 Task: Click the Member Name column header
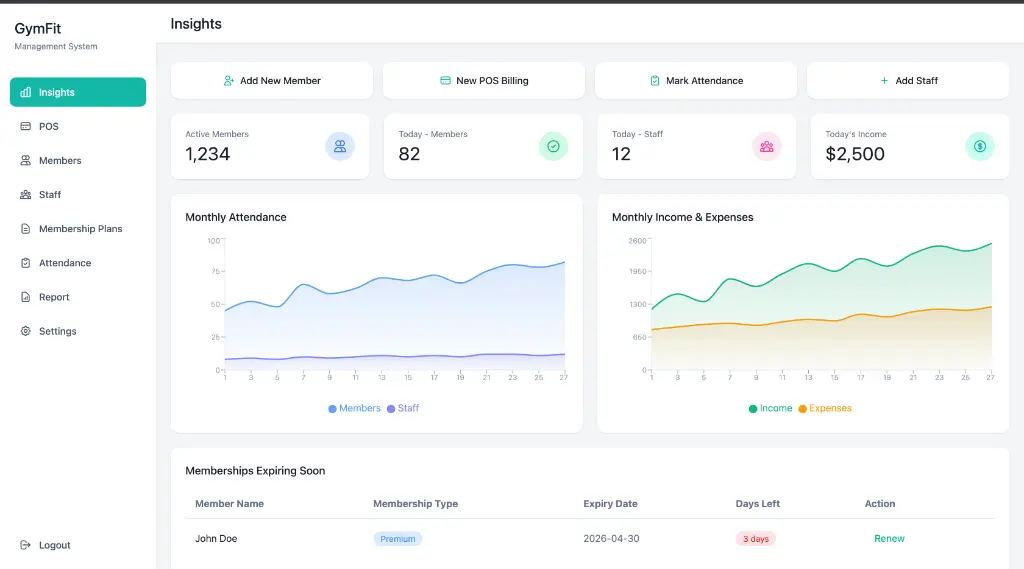pos(229,504)
